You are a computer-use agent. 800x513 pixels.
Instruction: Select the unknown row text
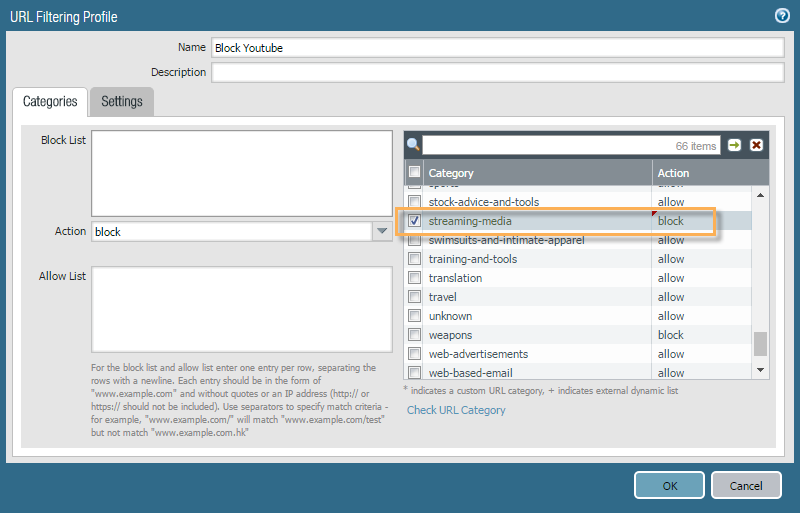click(450, 316)
